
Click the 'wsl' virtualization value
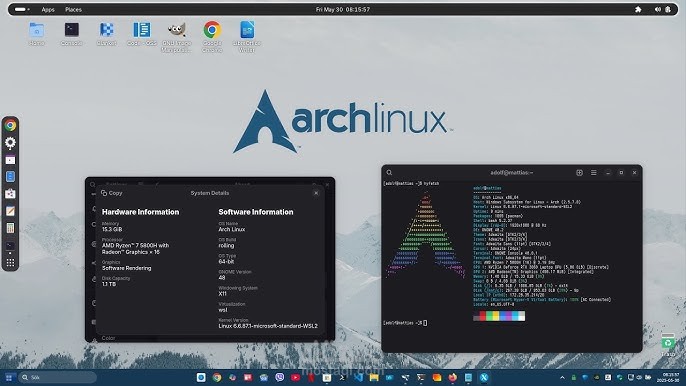(x=223, y=310)
